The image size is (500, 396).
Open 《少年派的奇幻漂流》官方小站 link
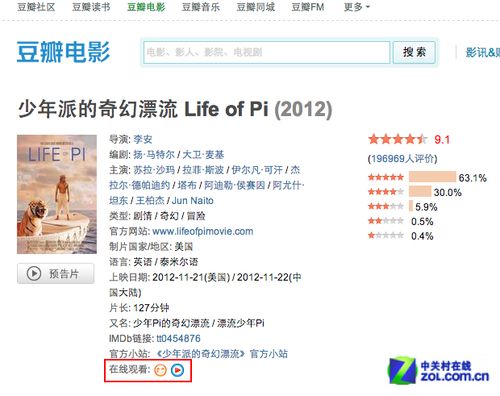[222, 354]
